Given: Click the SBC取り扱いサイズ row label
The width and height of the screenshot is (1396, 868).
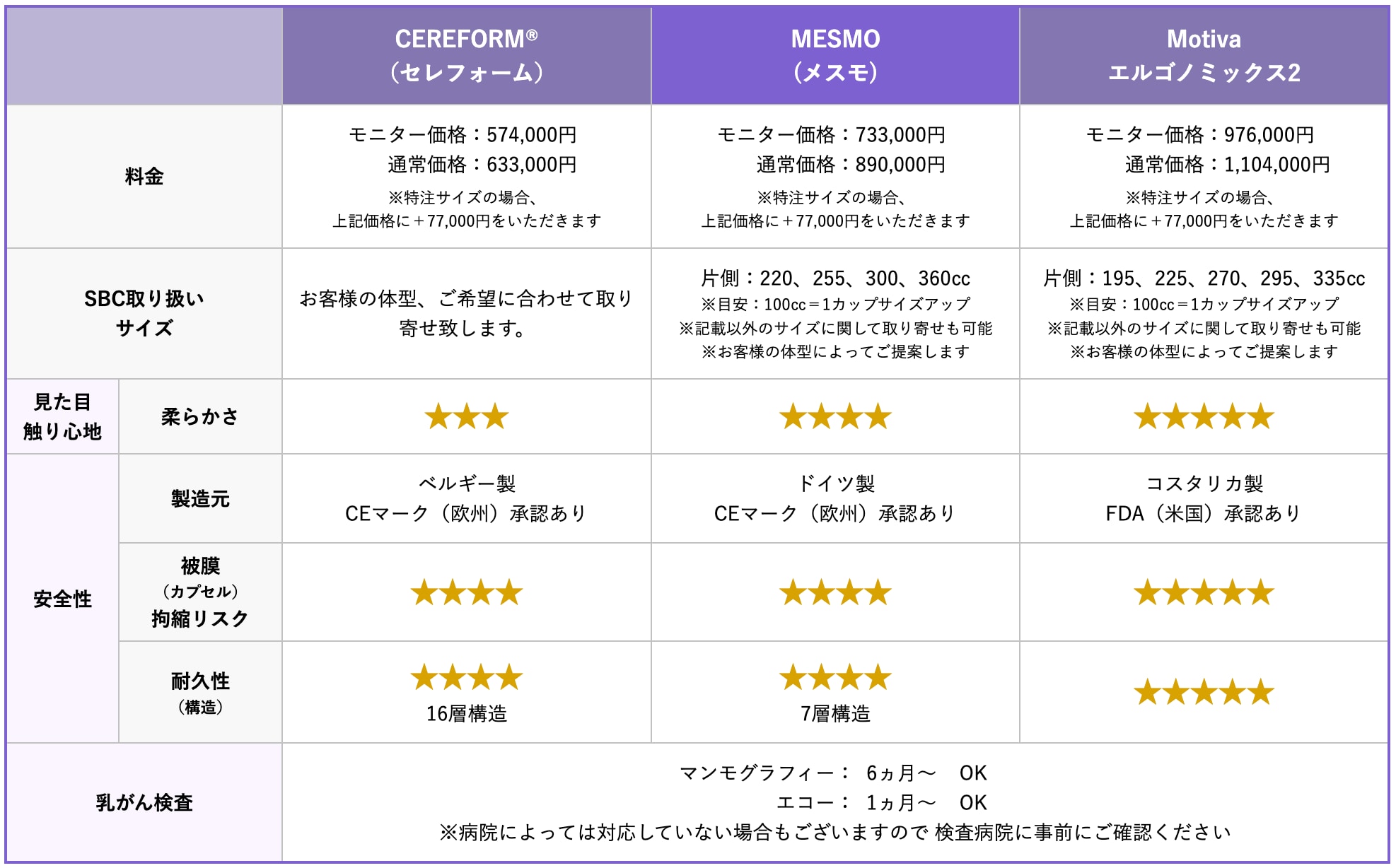Looking at the screenshot, I should [x=144, y=313].
